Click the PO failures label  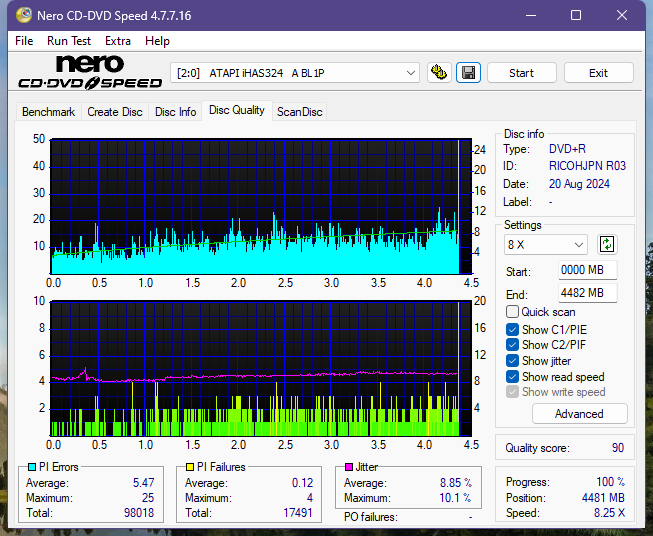(x=371, y=517)
